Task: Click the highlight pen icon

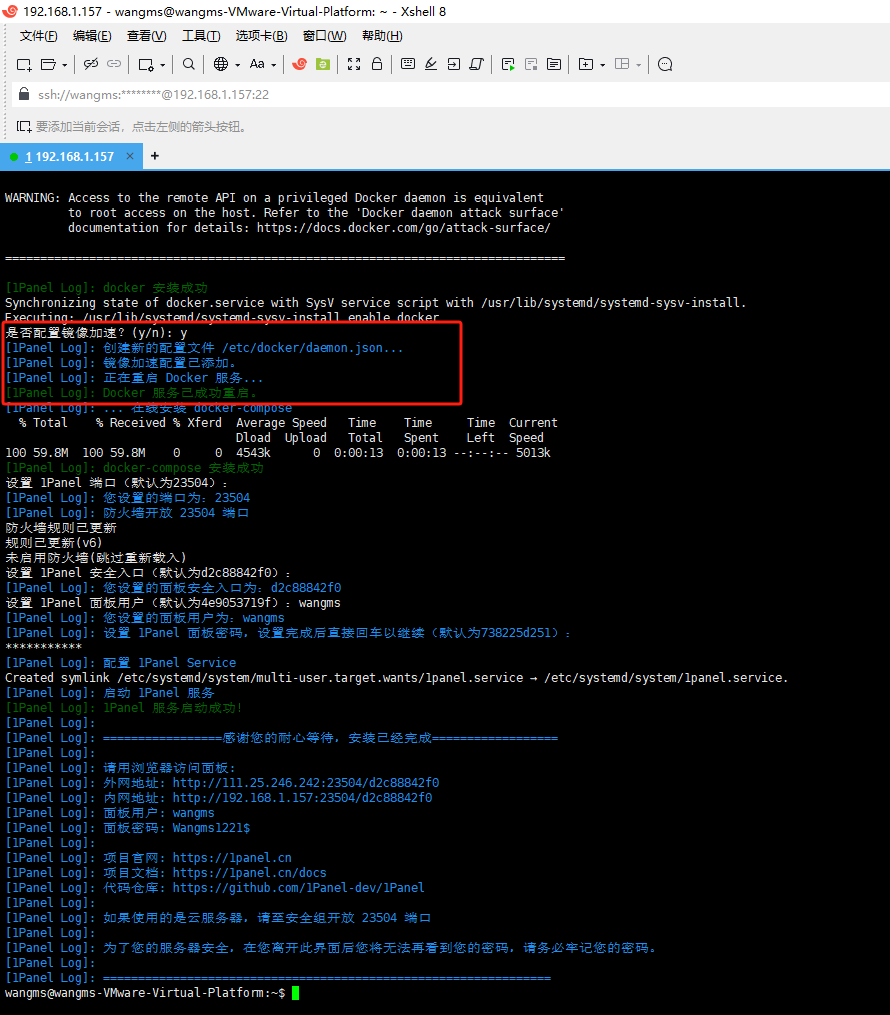Action: [431, 63]
